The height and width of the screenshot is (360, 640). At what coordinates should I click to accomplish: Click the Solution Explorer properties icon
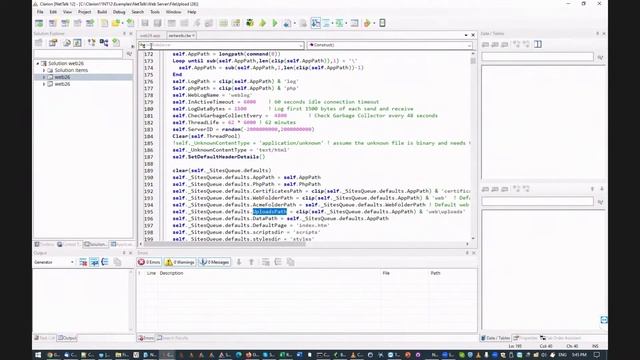click(x=53, y=43)
